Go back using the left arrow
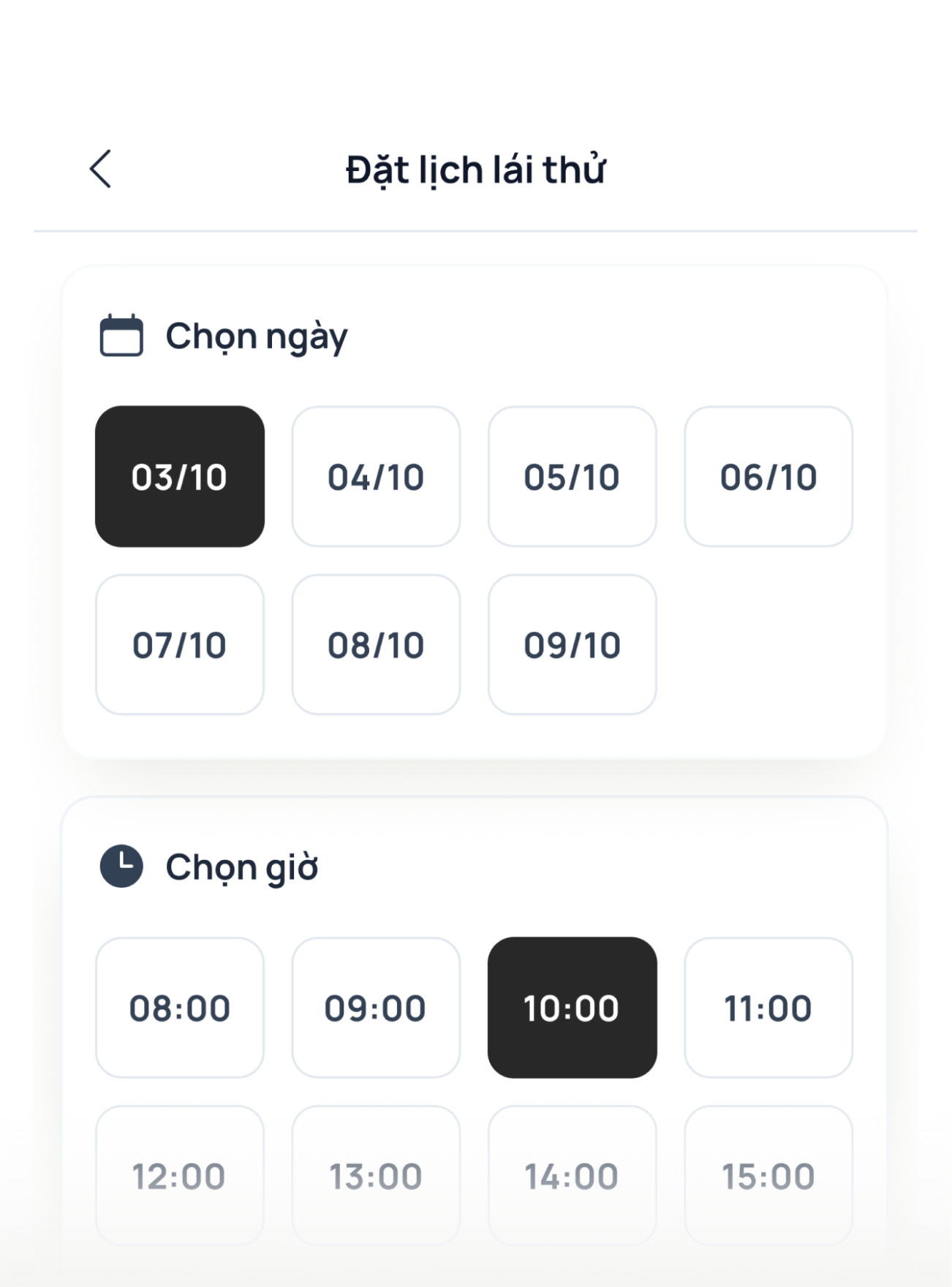 coord(101,169)
